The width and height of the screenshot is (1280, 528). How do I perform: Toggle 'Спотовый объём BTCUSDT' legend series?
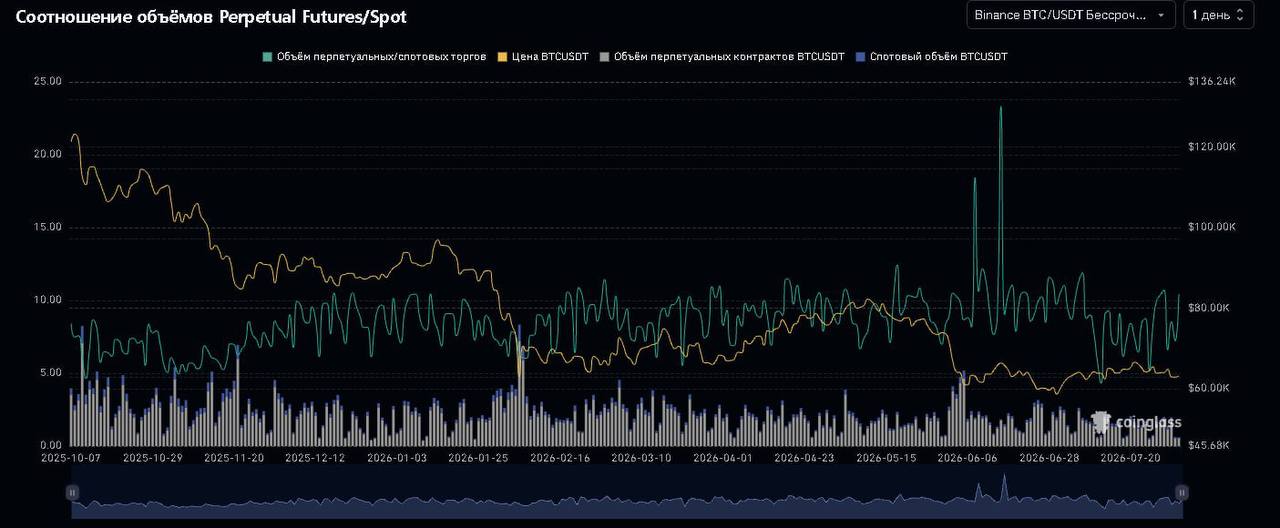pyautogui.click(x=932, y=57)
